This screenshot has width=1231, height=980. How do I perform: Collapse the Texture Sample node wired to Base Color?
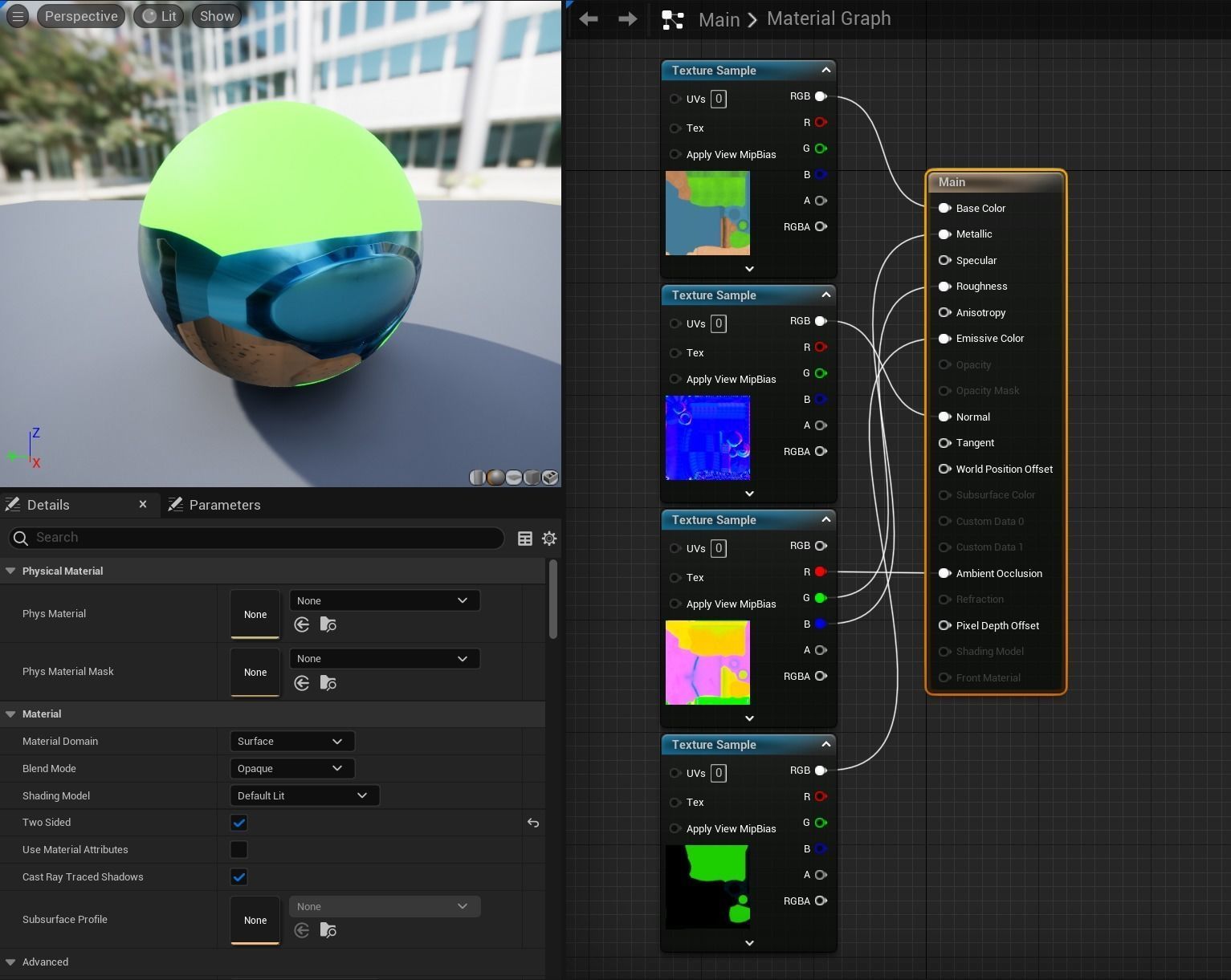[x=825, y=71]
